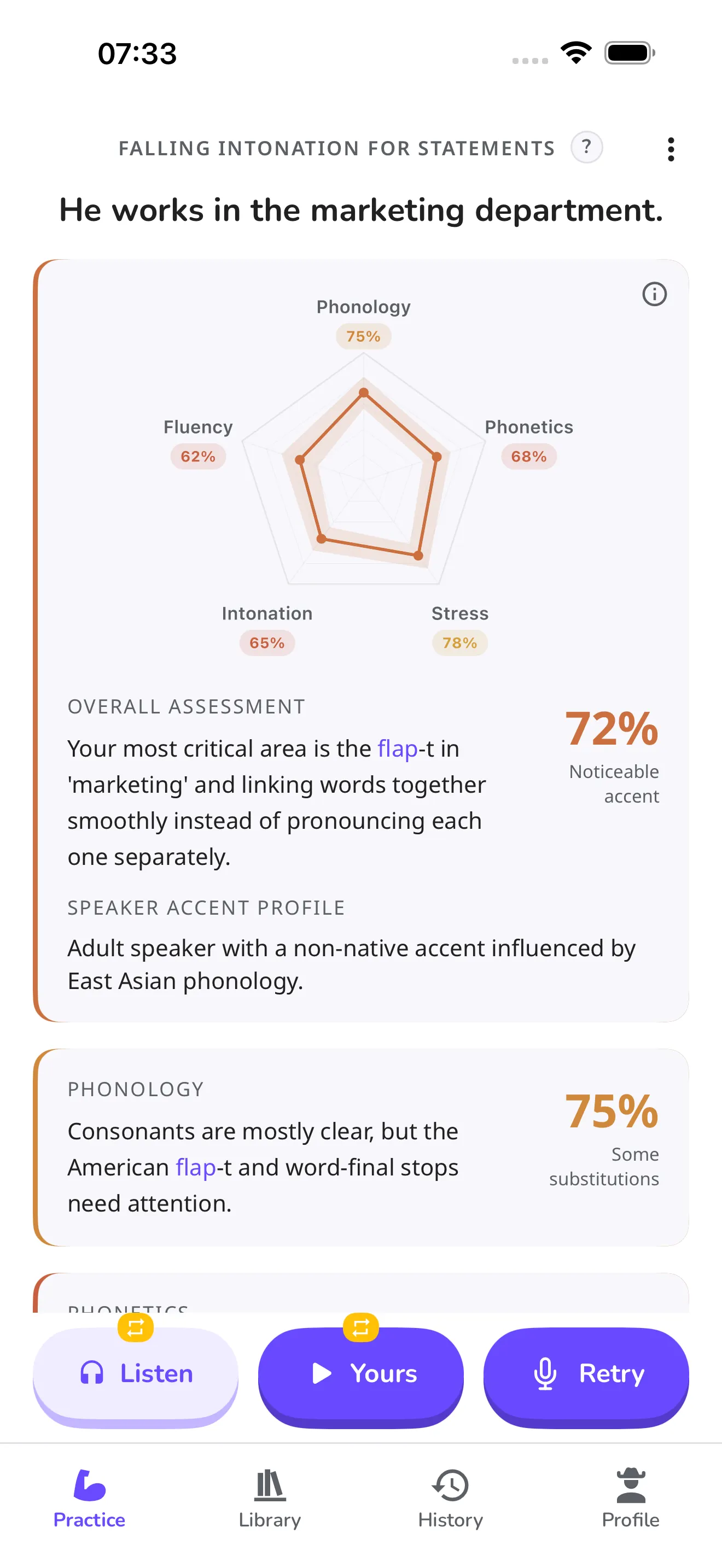Toggle the loop badge above Listen
The image size is (722, 1568).
(136, 1327)
